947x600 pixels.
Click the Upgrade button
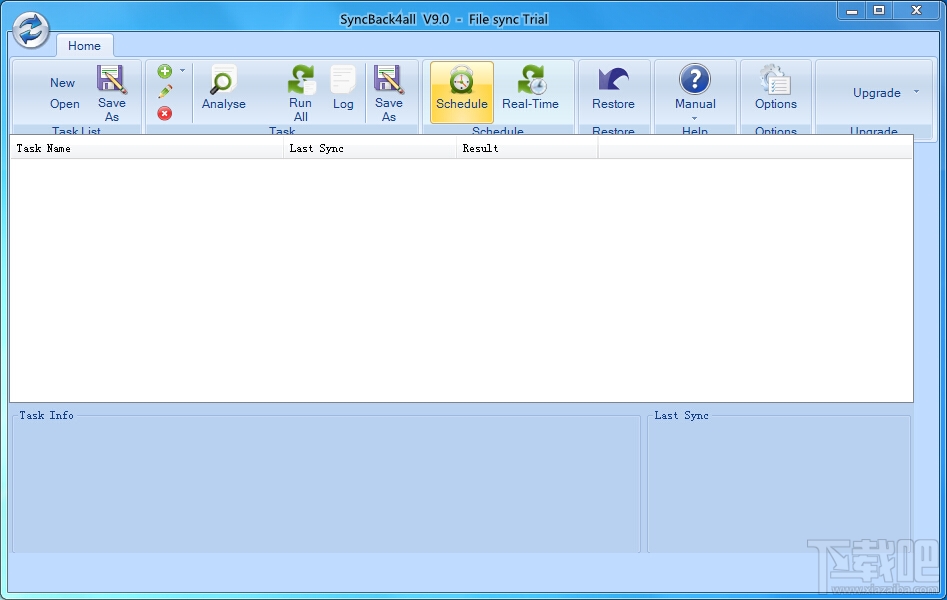(876, 92)
